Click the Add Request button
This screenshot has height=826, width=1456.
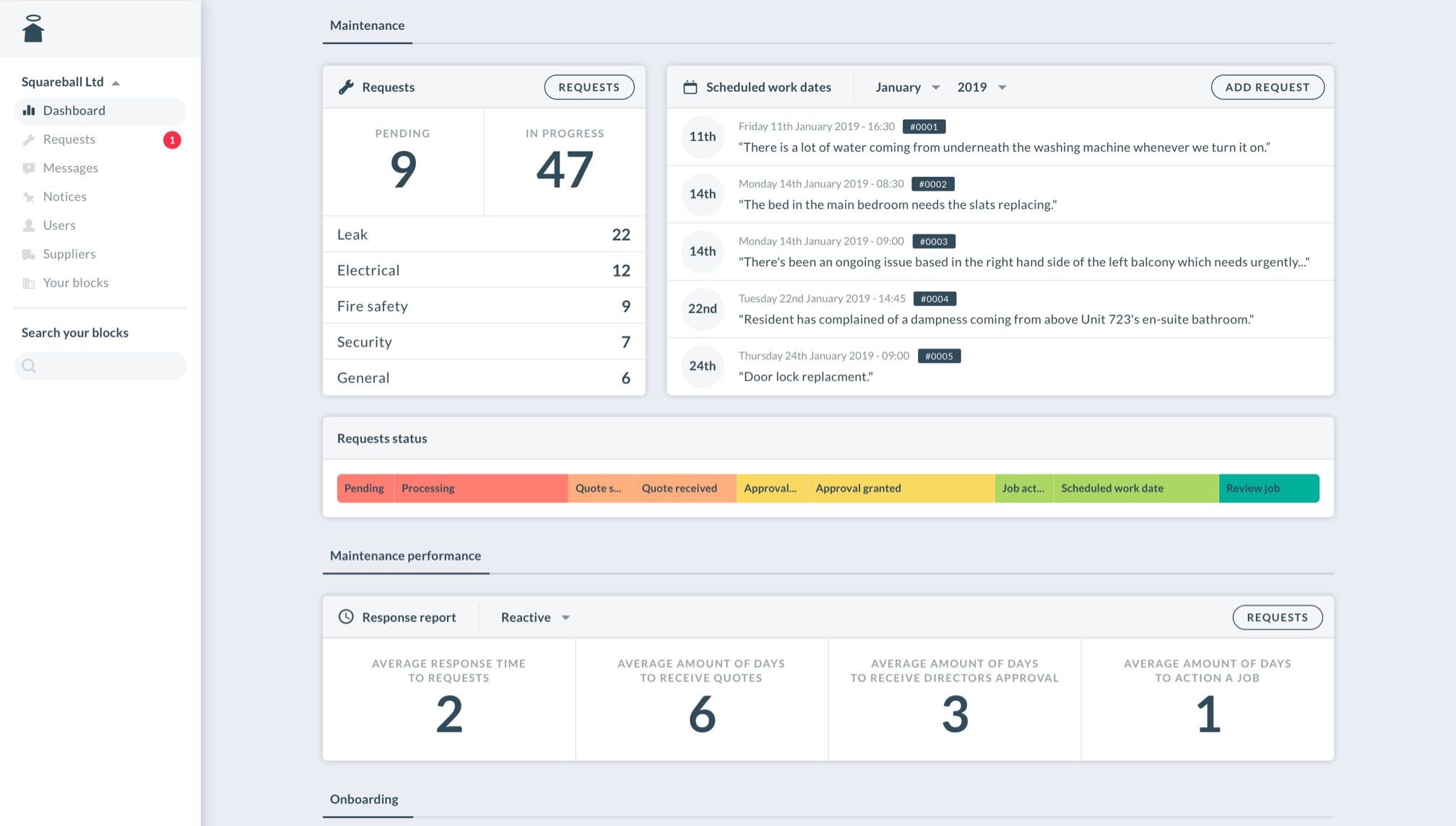point(1267,87)
